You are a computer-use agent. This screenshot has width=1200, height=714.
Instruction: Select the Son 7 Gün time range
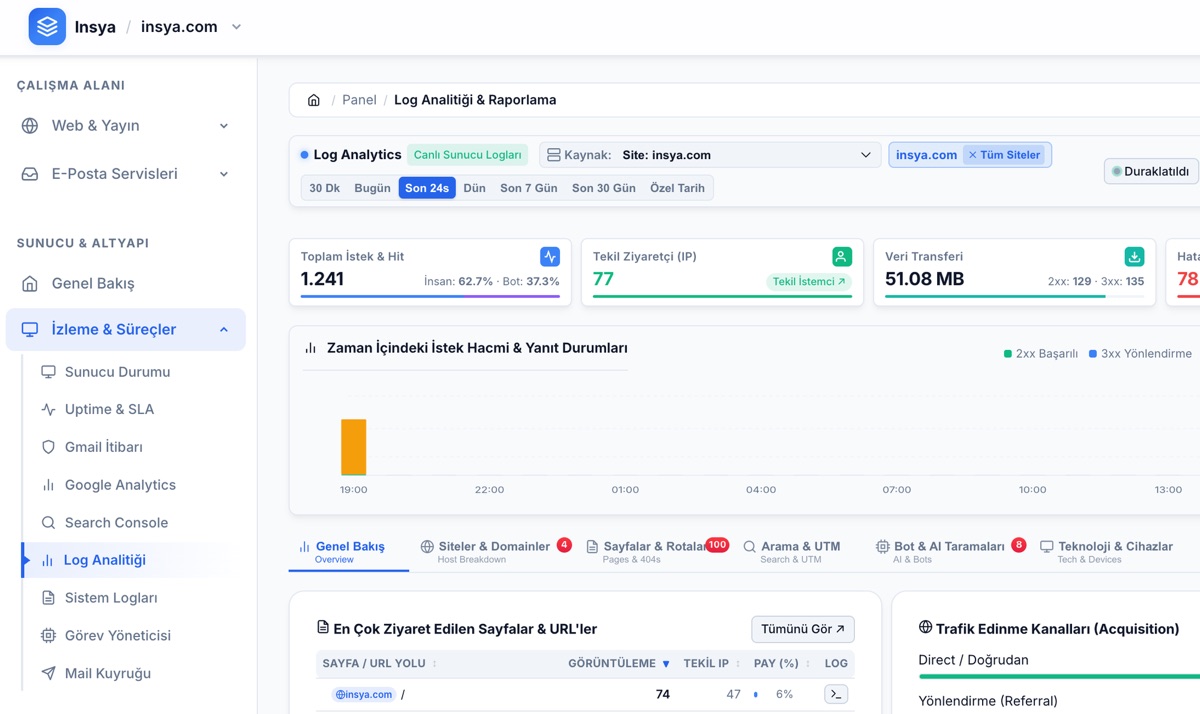pyautogui.click(x=529, y=188)
